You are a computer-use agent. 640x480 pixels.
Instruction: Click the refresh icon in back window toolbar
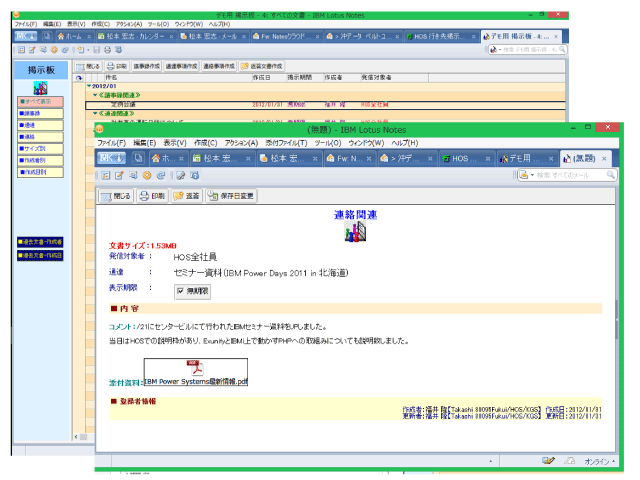pos(64,50)
